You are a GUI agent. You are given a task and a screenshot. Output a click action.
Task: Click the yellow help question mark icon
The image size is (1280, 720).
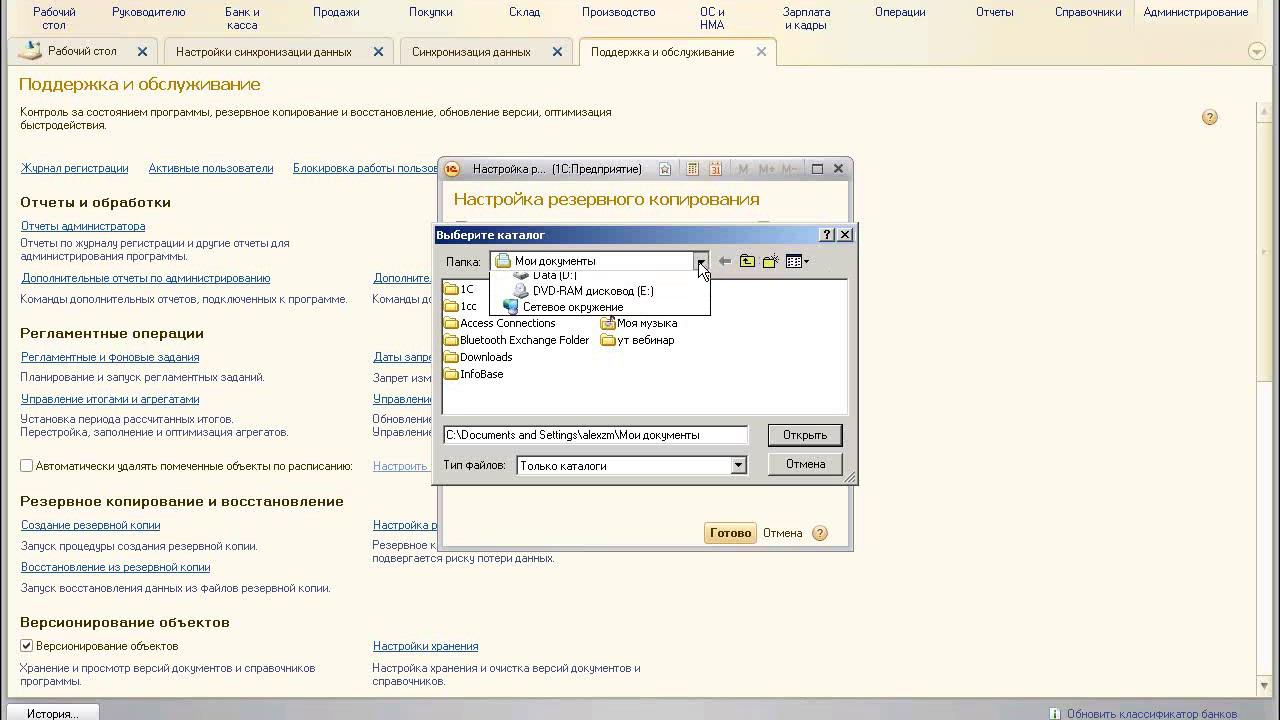(x=1209, y=118)
